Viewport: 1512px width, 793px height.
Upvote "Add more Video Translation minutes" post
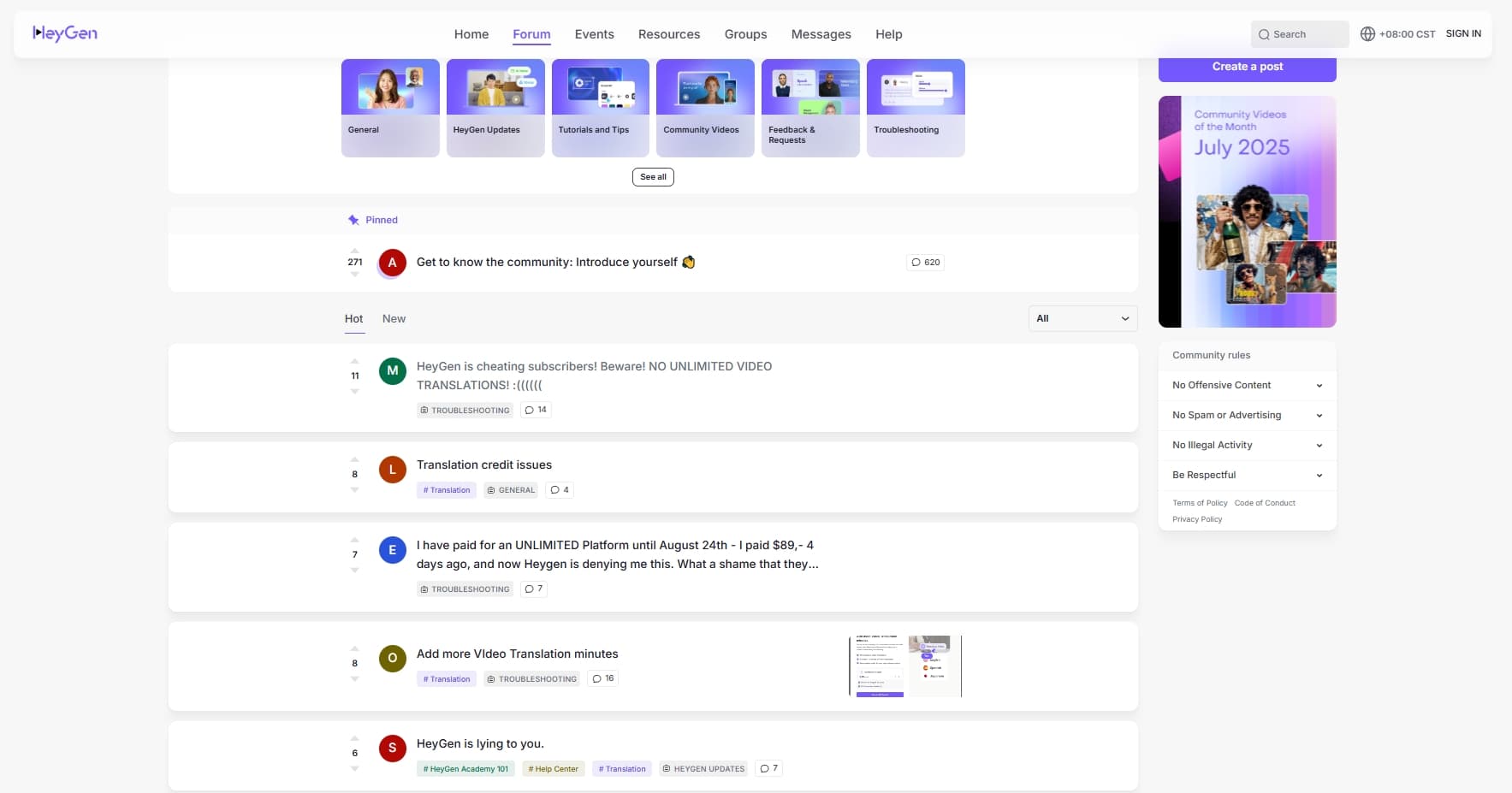point(355,648)
